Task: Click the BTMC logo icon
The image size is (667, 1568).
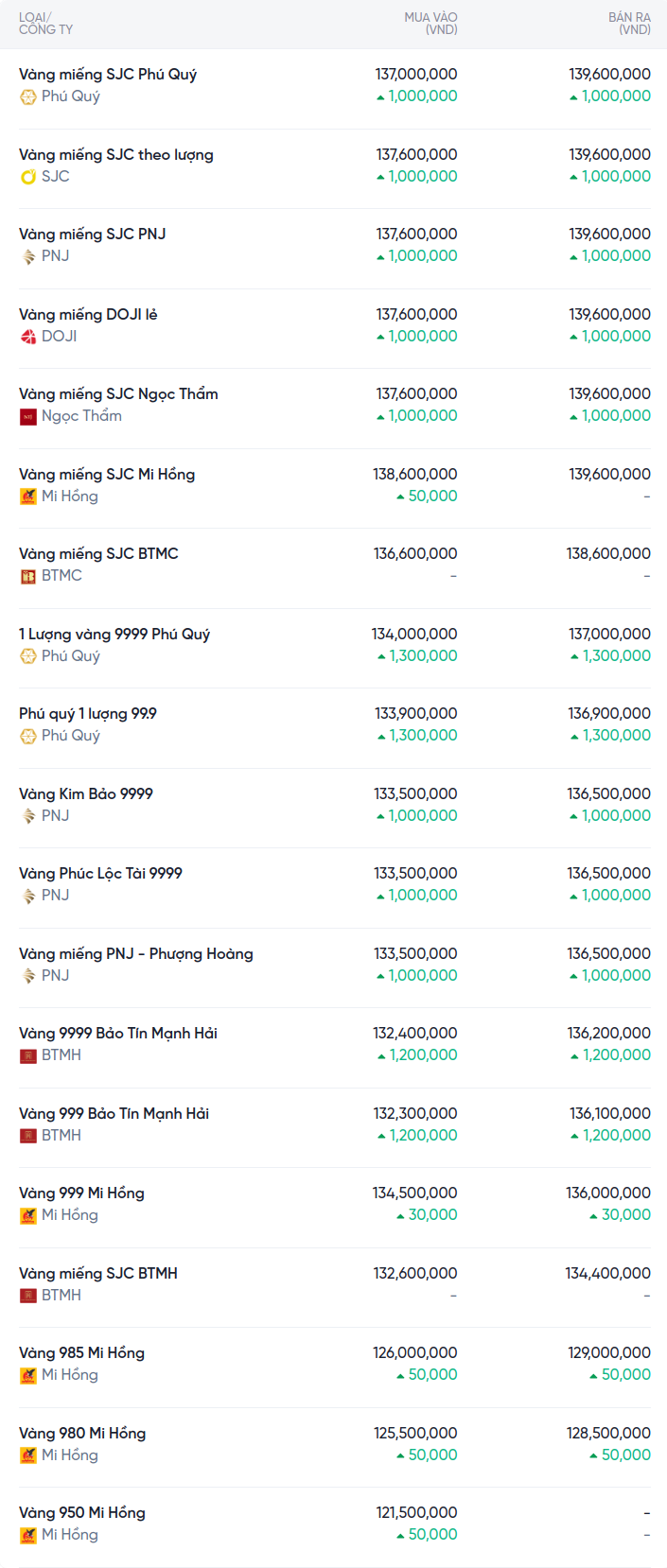Action: coord(28,576)
